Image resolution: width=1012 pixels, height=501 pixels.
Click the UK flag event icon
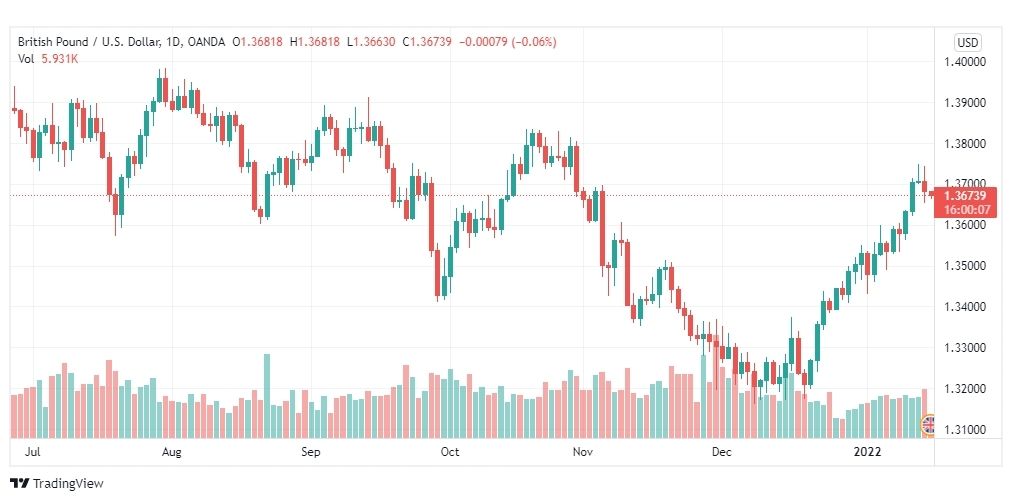(x=927, y=425)
